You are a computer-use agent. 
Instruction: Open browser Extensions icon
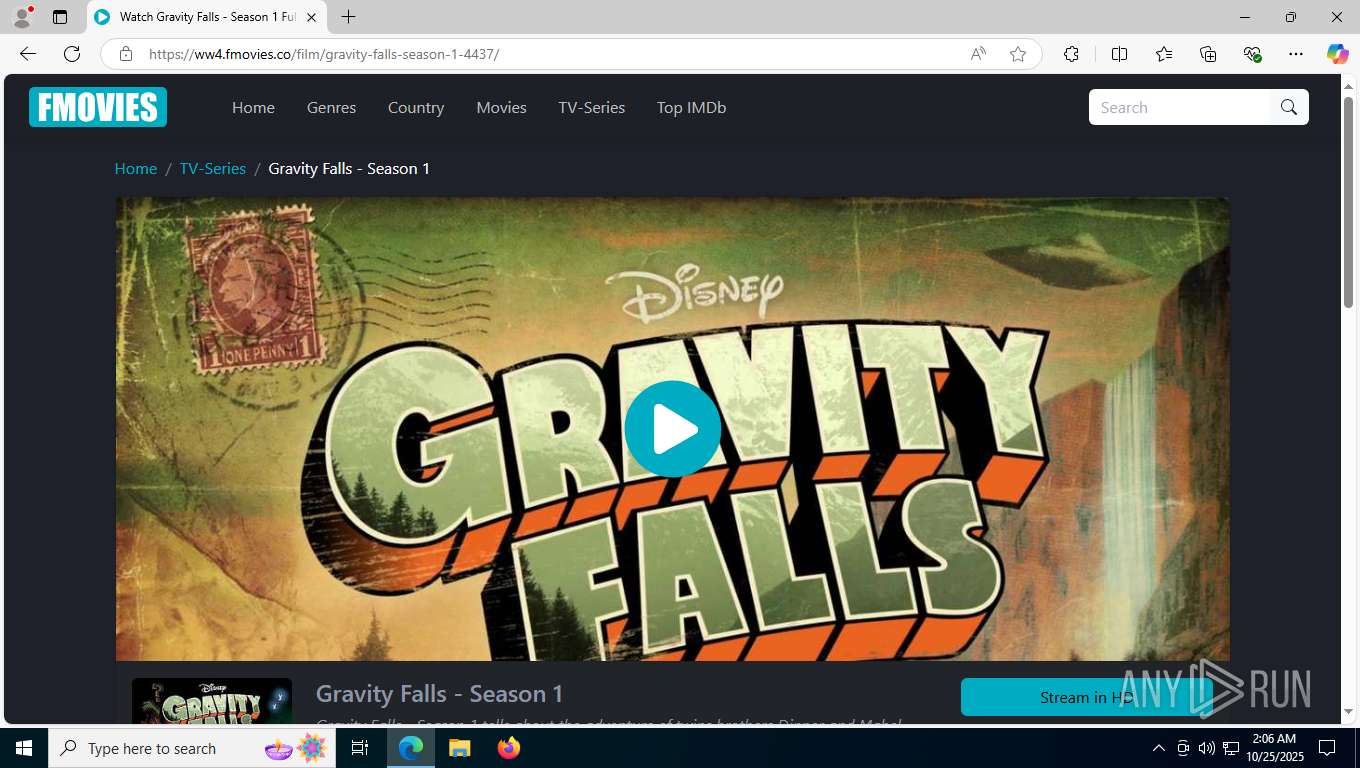[x=1072, y=54]
